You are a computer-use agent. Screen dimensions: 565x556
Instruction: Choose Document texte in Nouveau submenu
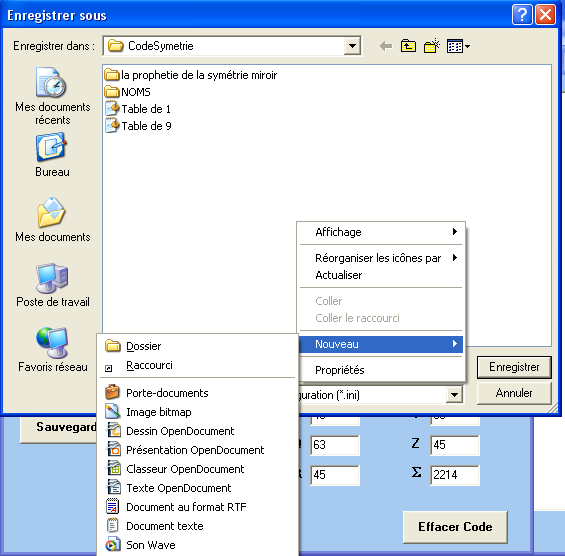pyautogui.click(x=197, y=526)
